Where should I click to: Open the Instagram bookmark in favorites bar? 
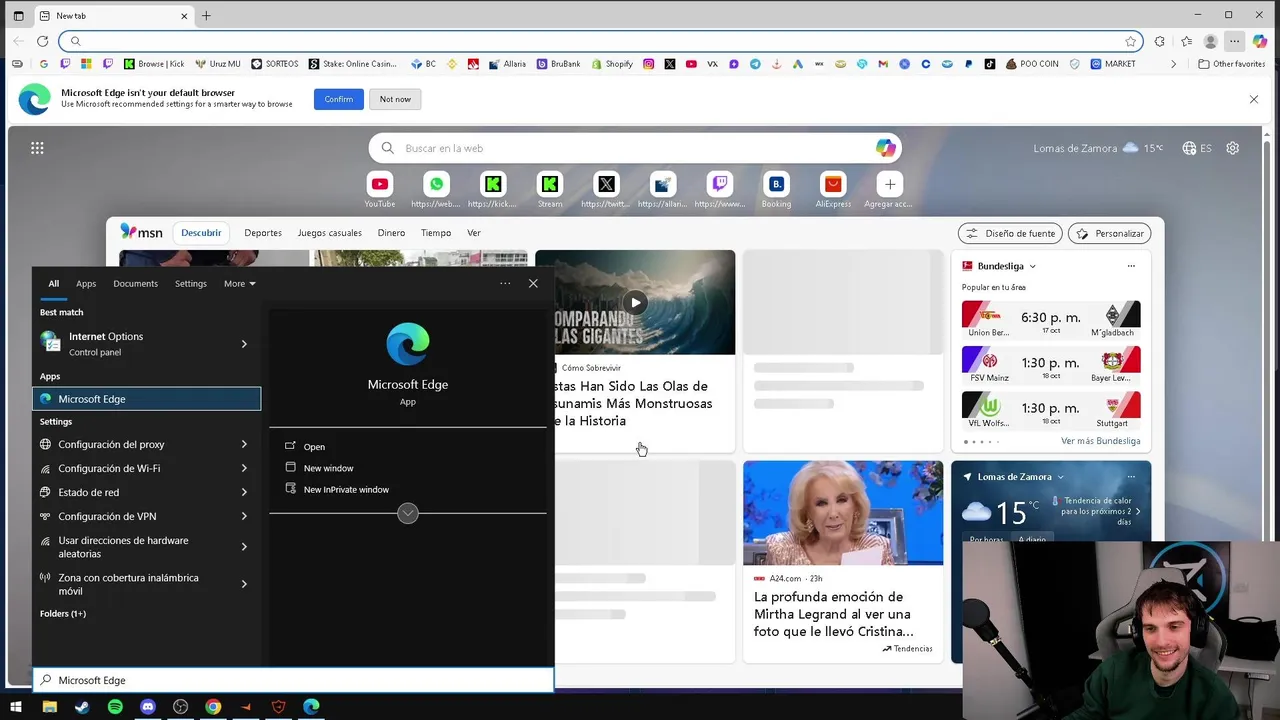click(649, 64)
